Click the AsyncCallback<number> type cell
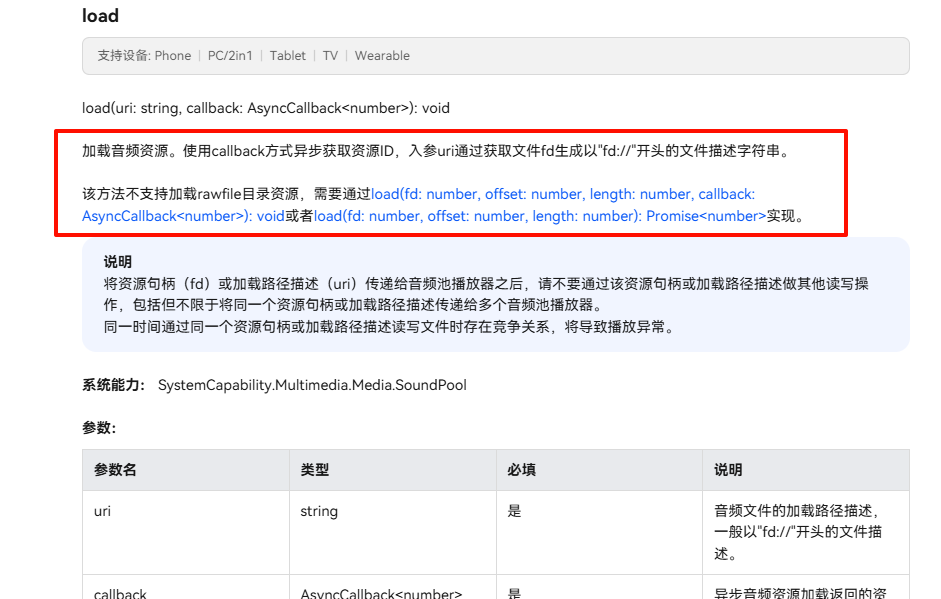The height and width of the screenshot is (599, 941). coord(381,593)
